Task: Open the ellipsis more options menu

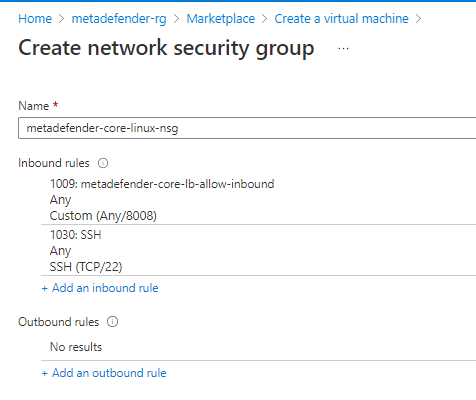Action: click(343, 49)
